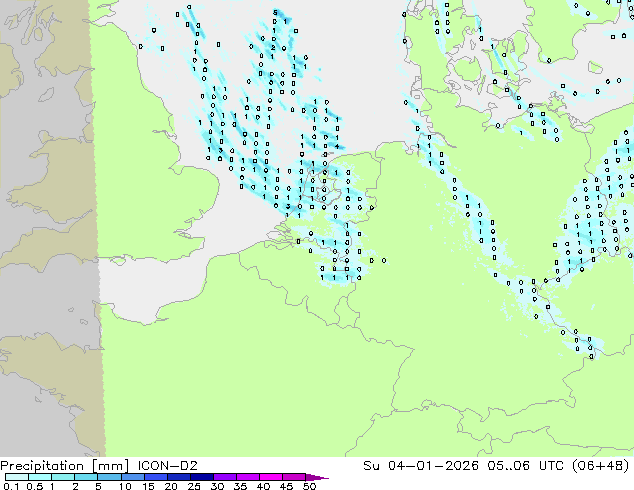This screenshot has width=634, height=490.
Task: Select the 20–25 mm legend swatch
Action: (178, 477)
